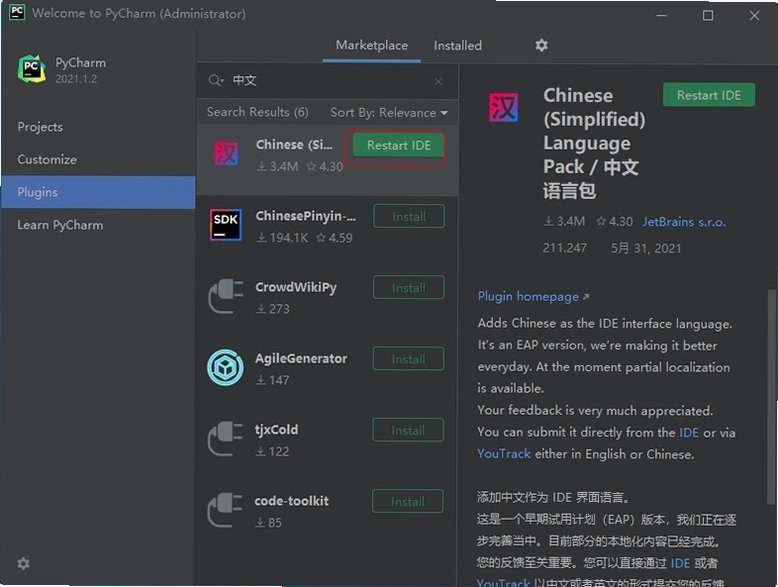The width and height of the screenshot is (778, 587).
Task: Select the CrowdWikiPy result name
Action: pyautogui.click(x=296, y=288)
